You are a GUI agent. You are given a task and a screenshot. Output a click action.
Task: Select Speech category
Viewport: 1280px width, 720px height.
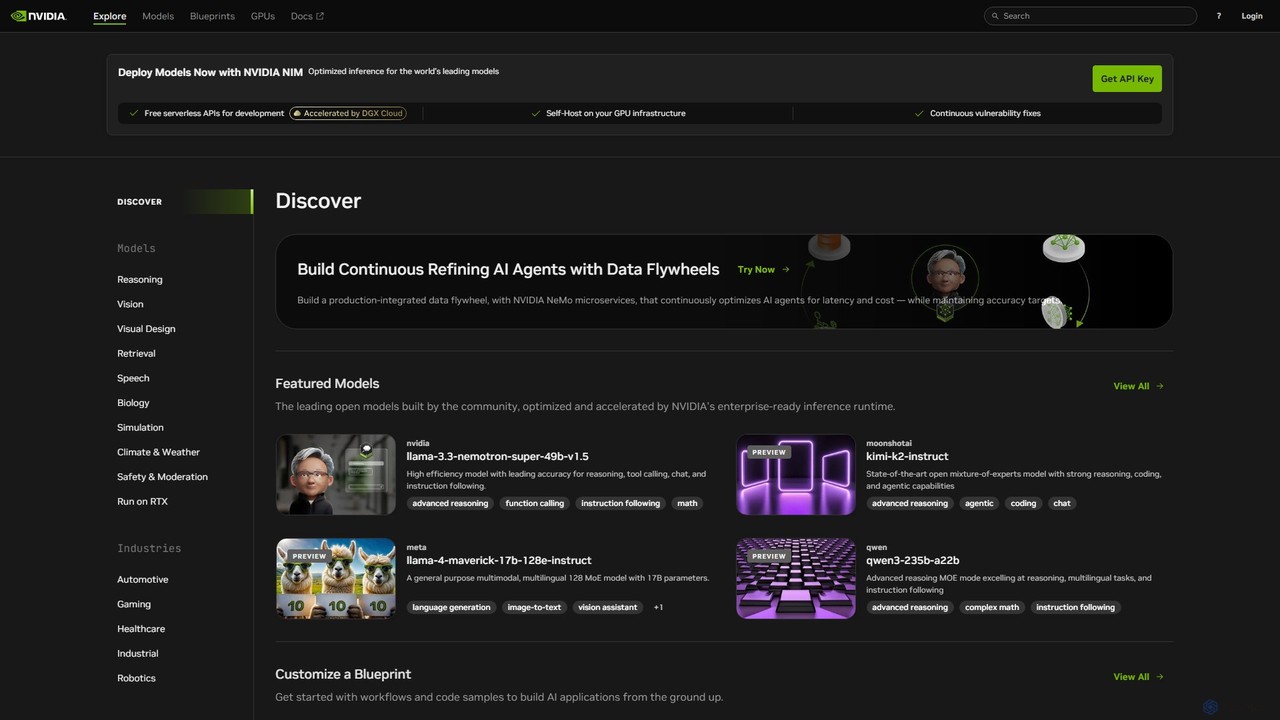[133, 378]
